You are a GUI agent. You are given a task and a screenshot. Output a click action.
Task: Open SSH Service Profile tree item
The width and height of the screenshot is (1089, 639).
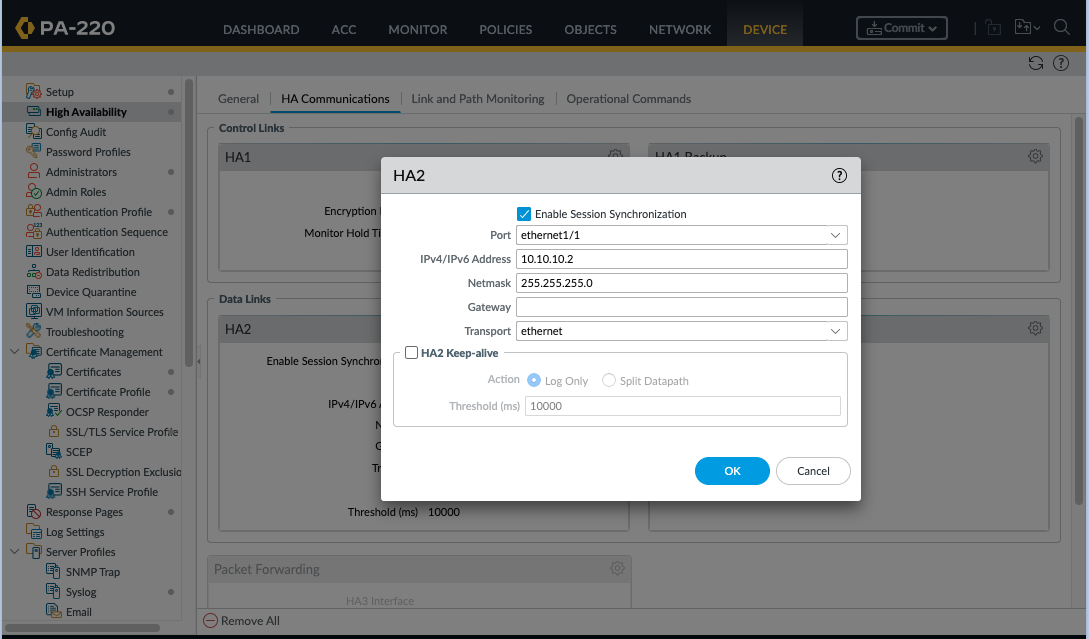point(112,492)
